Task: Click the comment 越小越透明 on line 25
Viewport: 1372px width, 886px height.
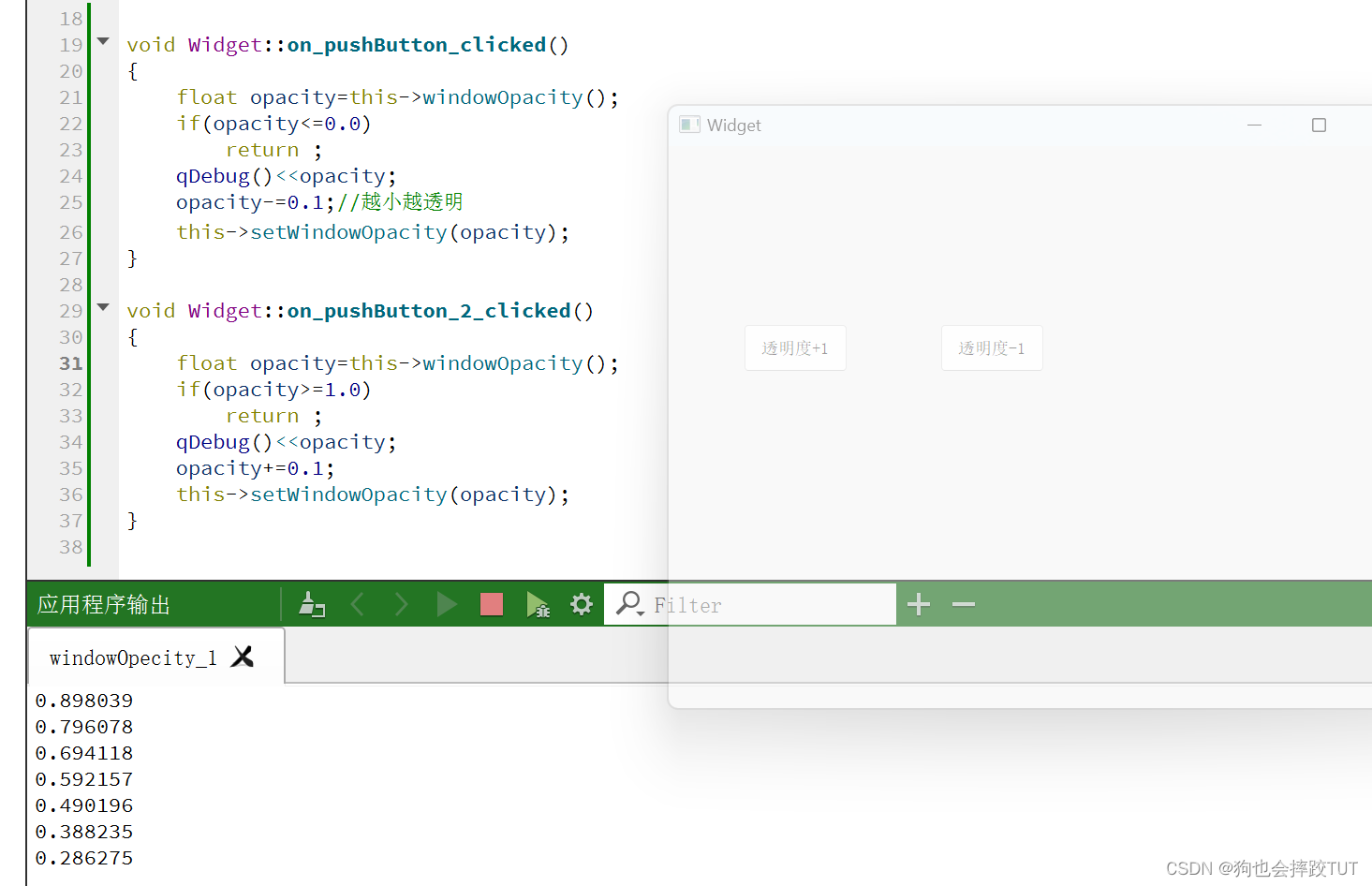Action: tap(412, 202)
